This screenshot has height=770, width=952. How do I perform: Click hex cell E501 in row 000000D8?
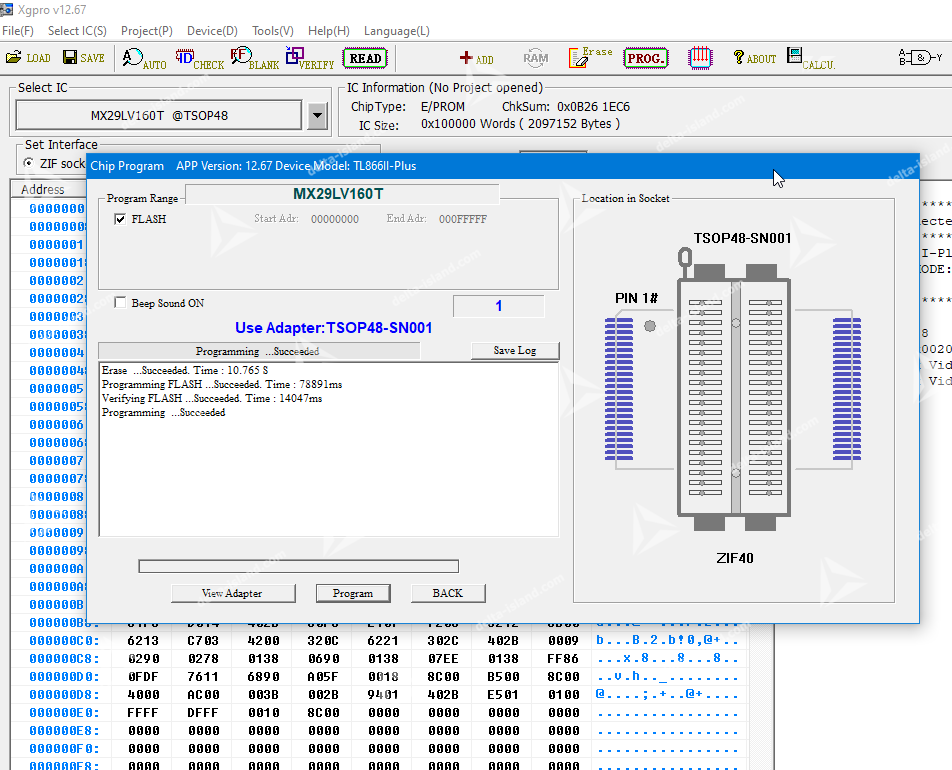click(503, 695)
